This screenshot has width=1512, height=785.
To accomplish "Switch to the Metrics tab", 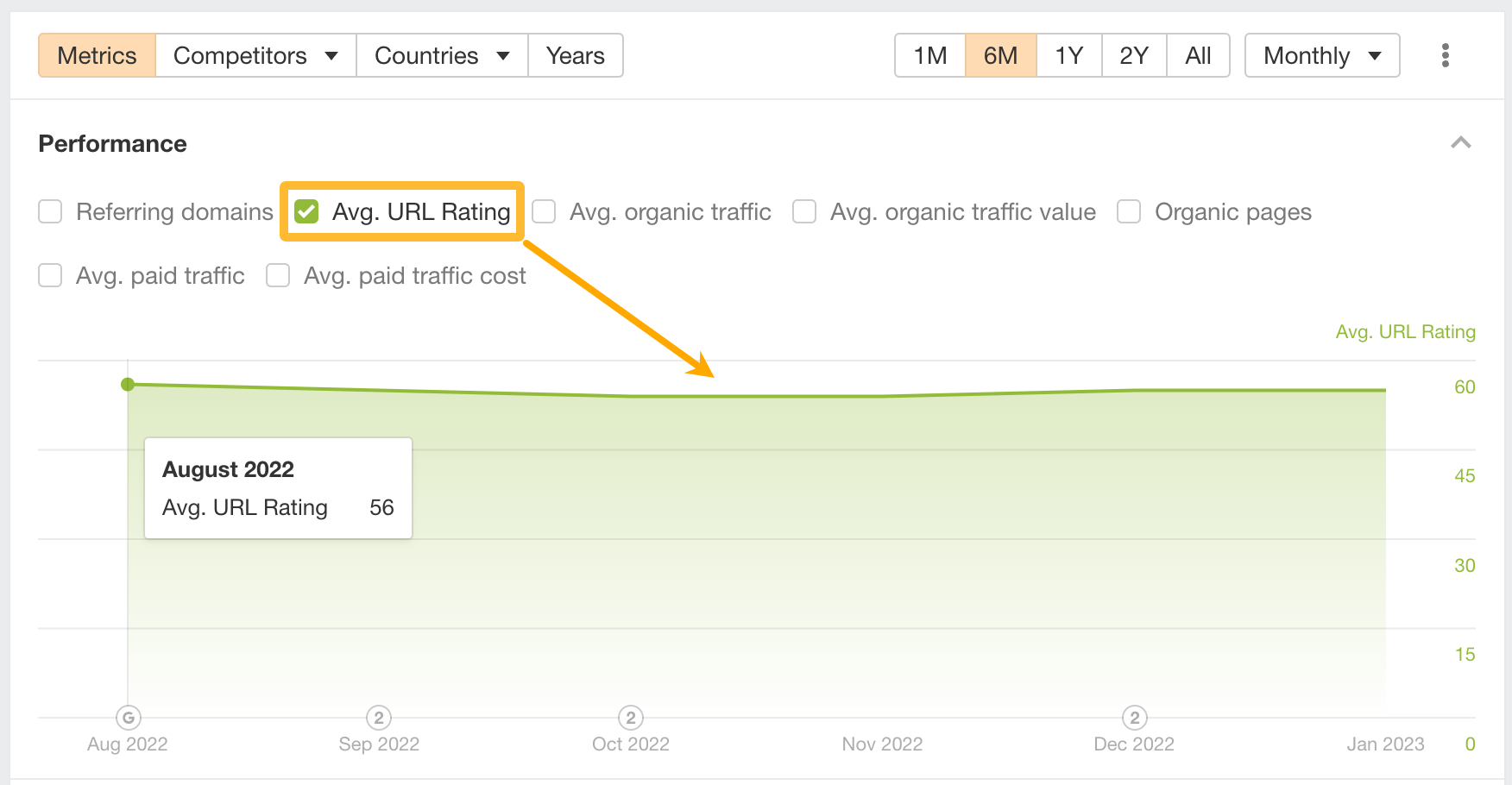I will pyautogui.click(x=97, y=54).
